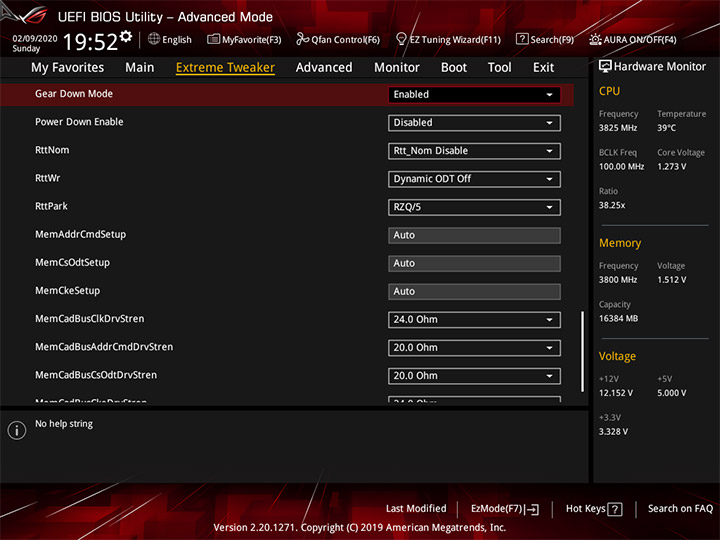Click the MemCkeSetup Auto field

tap(474, 292)
